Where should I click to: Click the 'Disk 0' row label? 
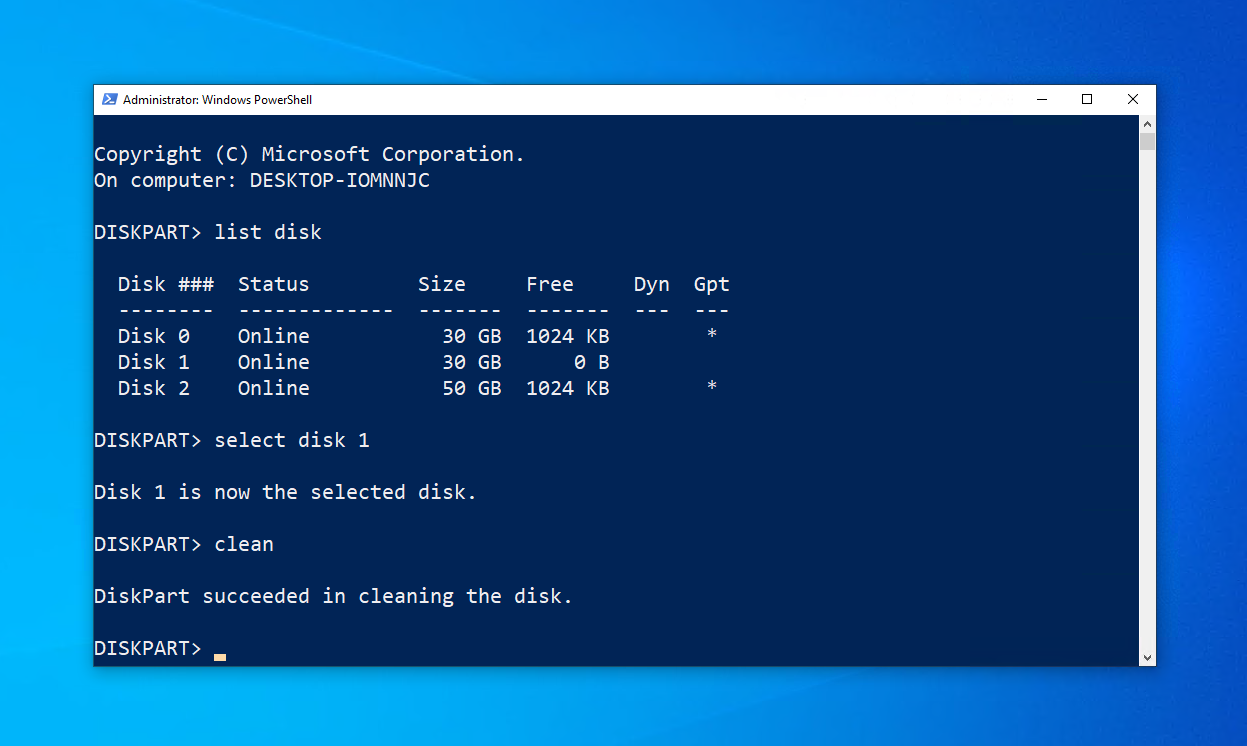pos(153,336)
